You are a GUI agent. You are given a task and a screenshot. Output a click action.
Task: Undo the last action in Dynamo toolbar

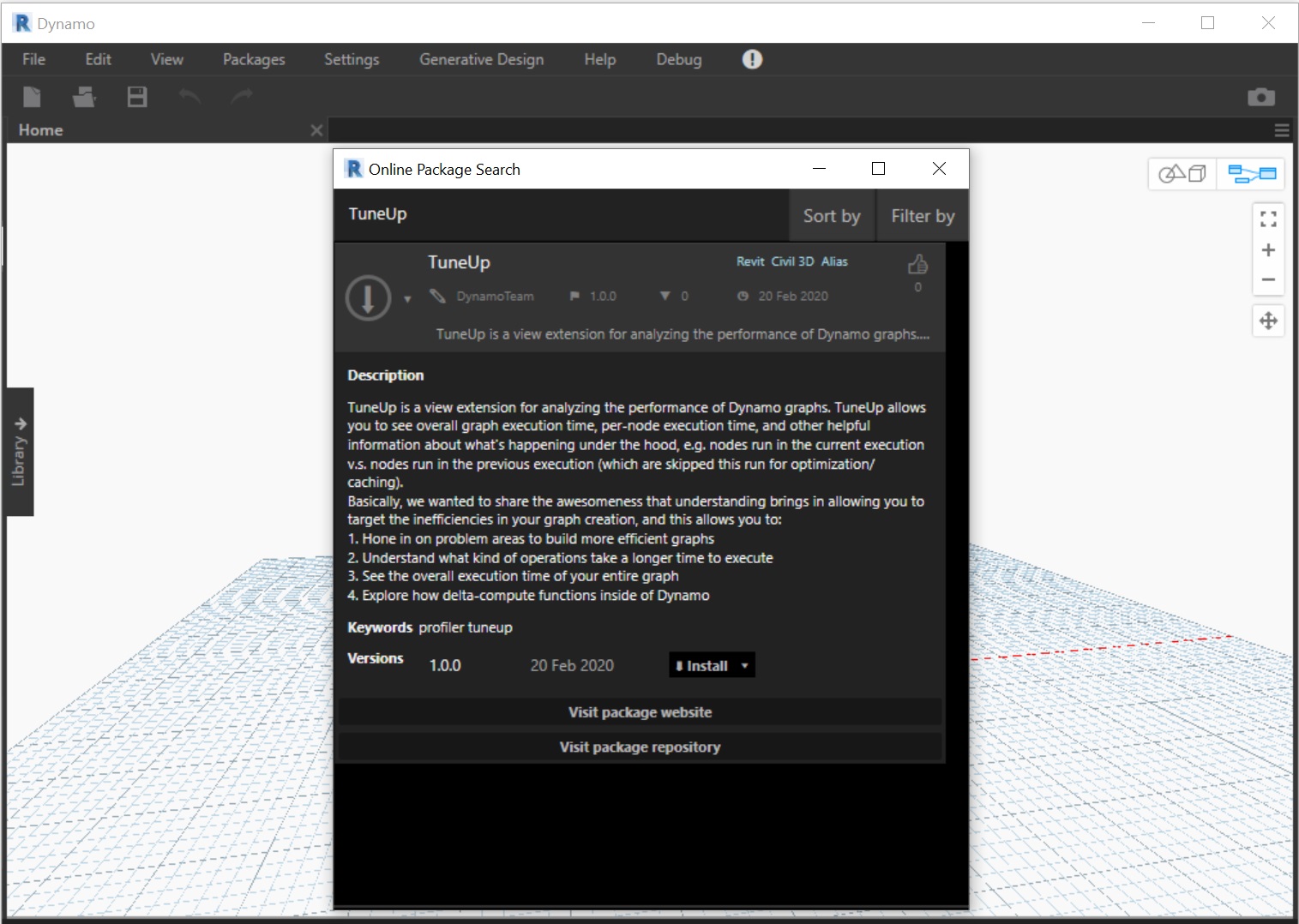point(189,97)
